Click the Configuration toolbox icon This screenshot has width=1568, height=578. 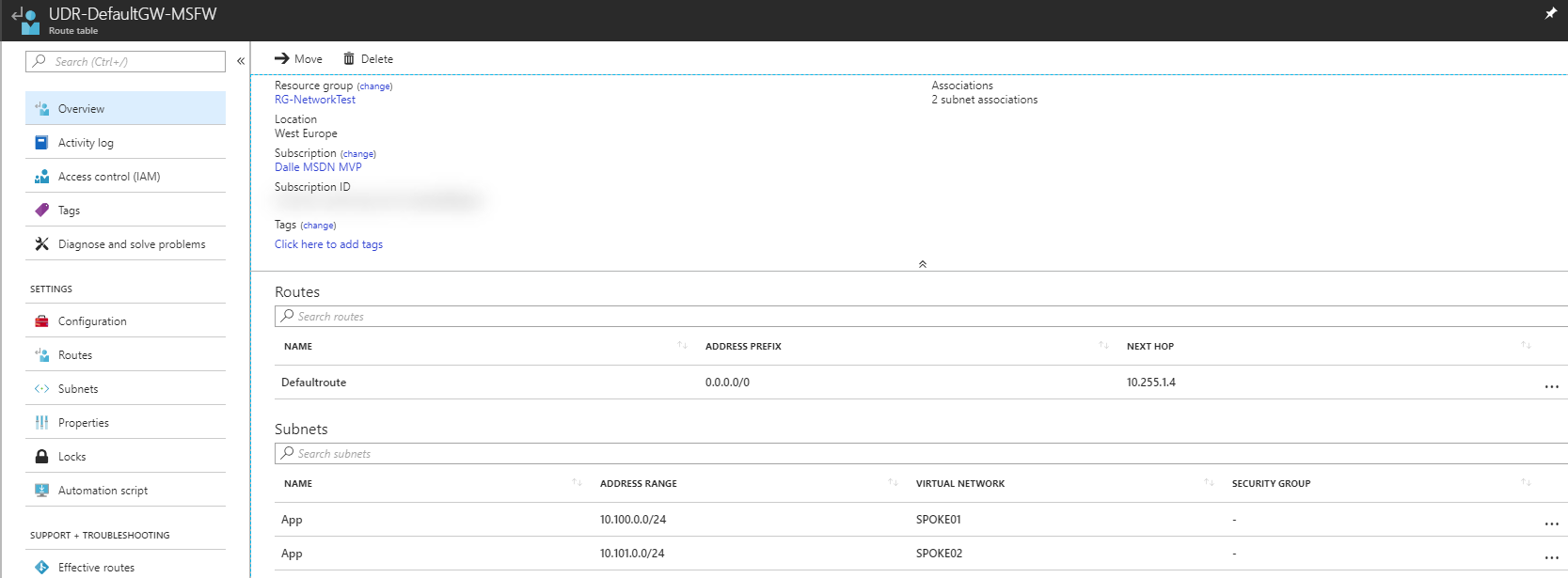(41, 321)
